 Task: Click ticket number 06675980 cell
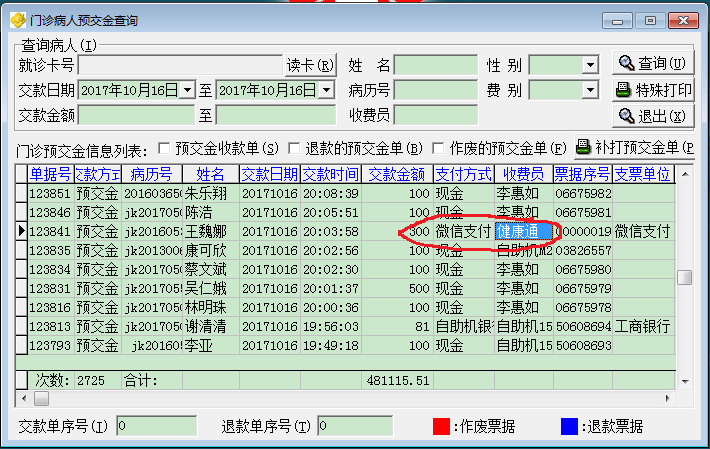pos(583,270)
